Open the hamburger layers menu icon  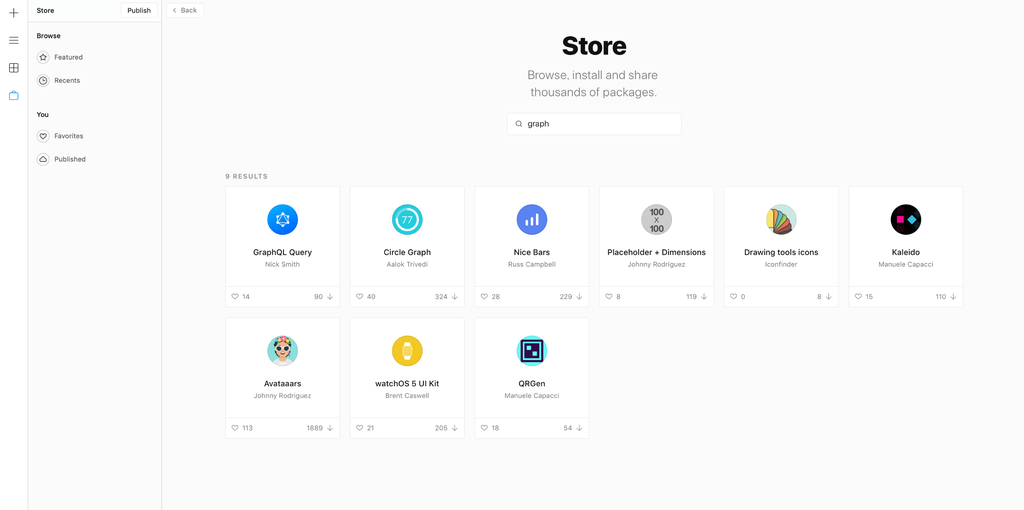(14, 40)
